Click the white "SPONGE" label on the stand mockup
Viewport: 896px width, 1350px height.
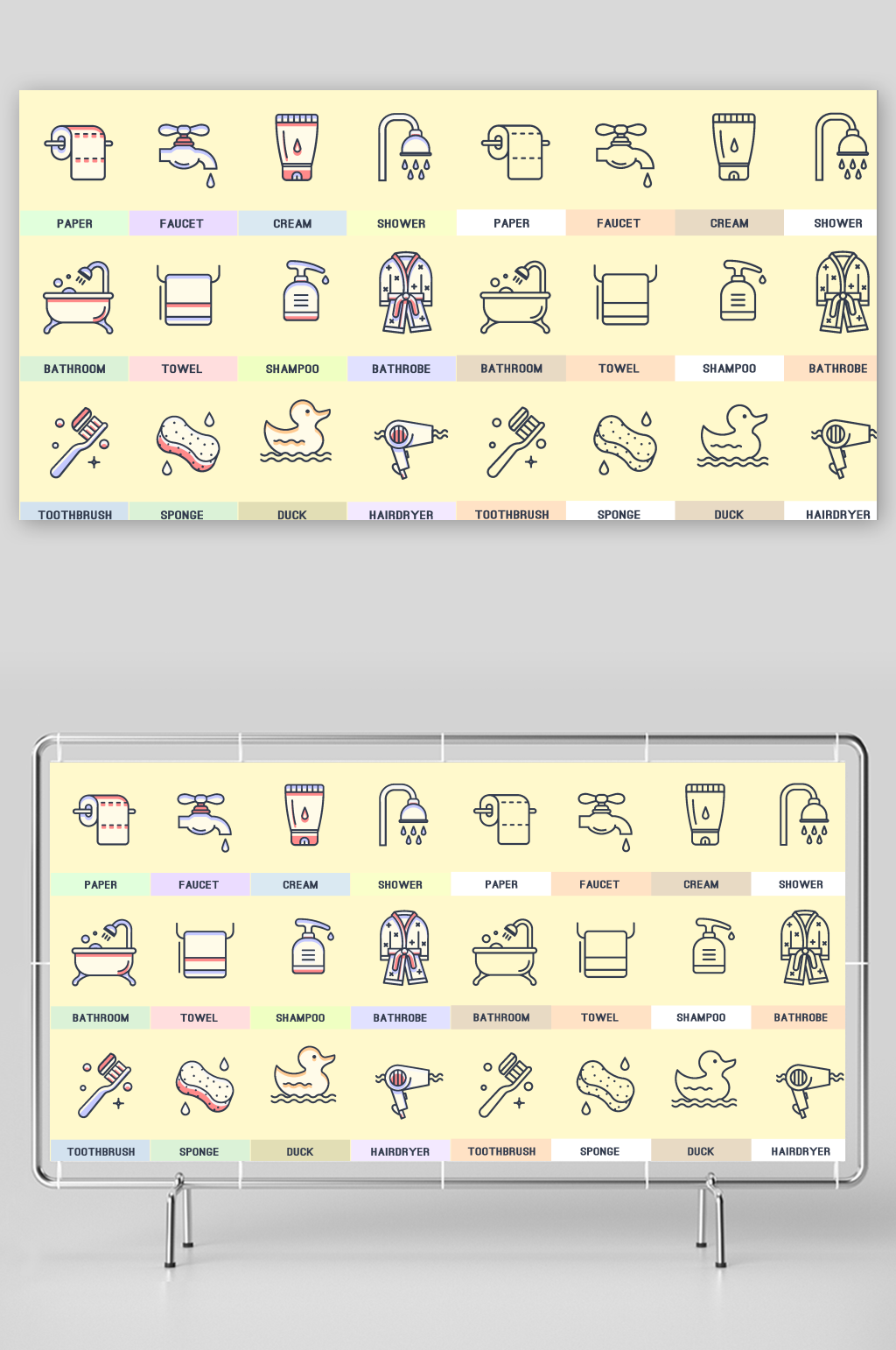600,1150
